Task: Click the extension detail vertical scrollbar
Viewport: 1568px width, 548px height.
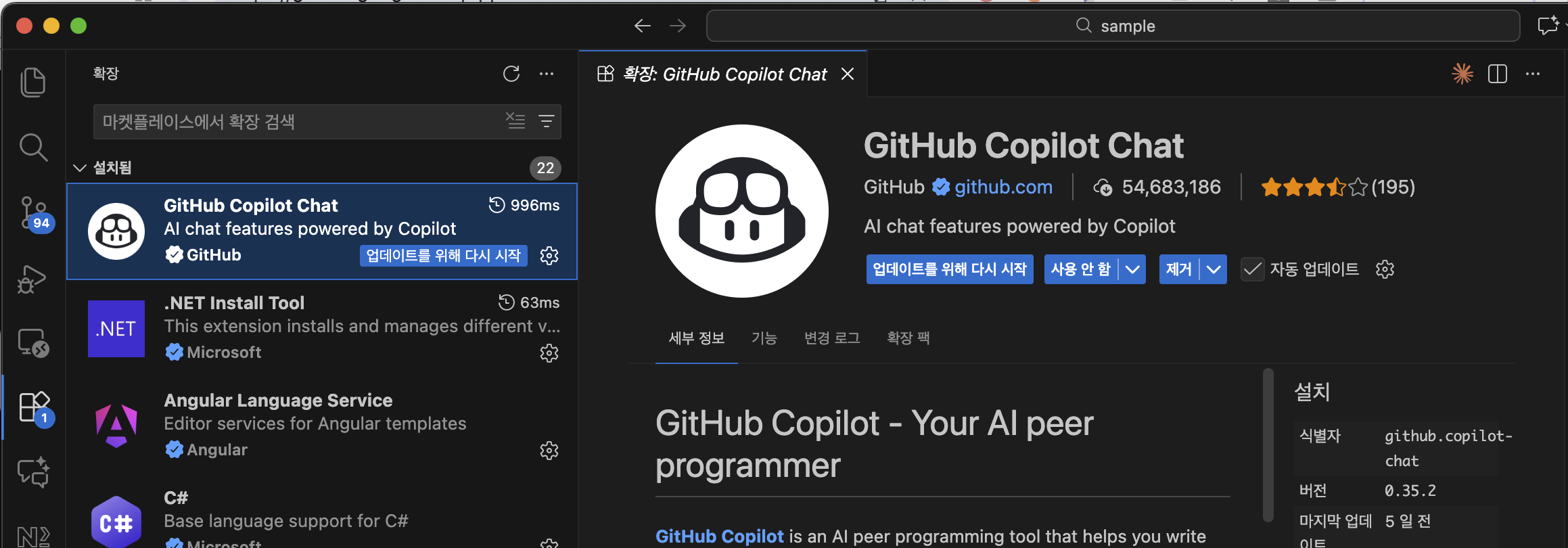Action: pyautogui.click(x=1268, y=445)
